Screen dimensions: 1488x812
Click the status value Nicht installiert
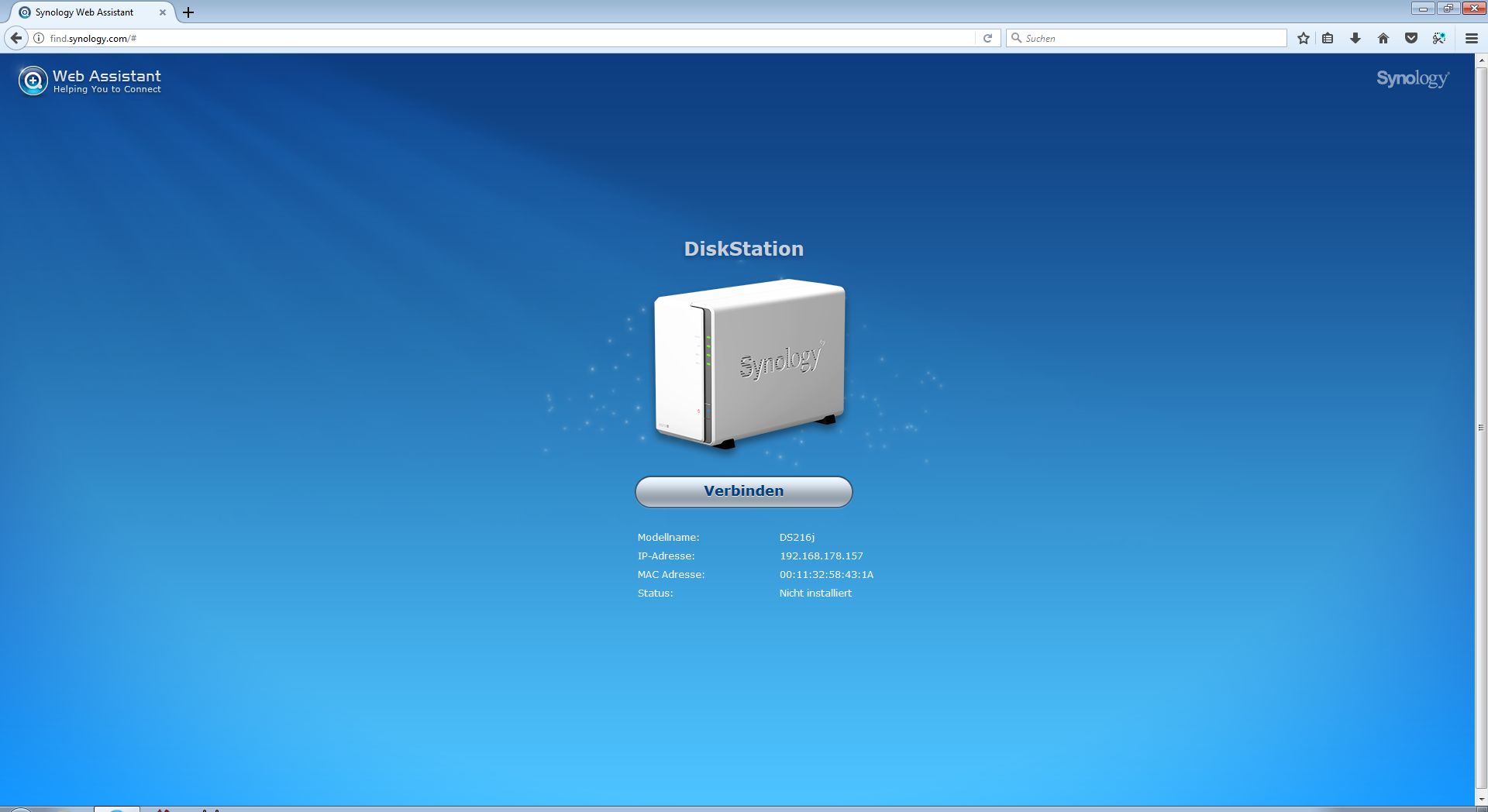(815, 593)
